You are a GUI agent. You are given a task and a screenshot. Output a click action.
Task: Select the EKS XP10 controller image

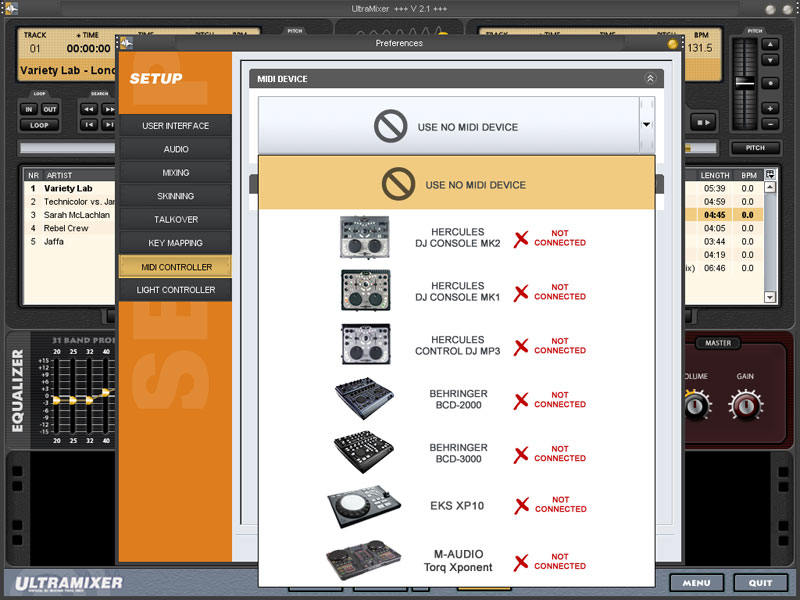[x=364, y=506]
